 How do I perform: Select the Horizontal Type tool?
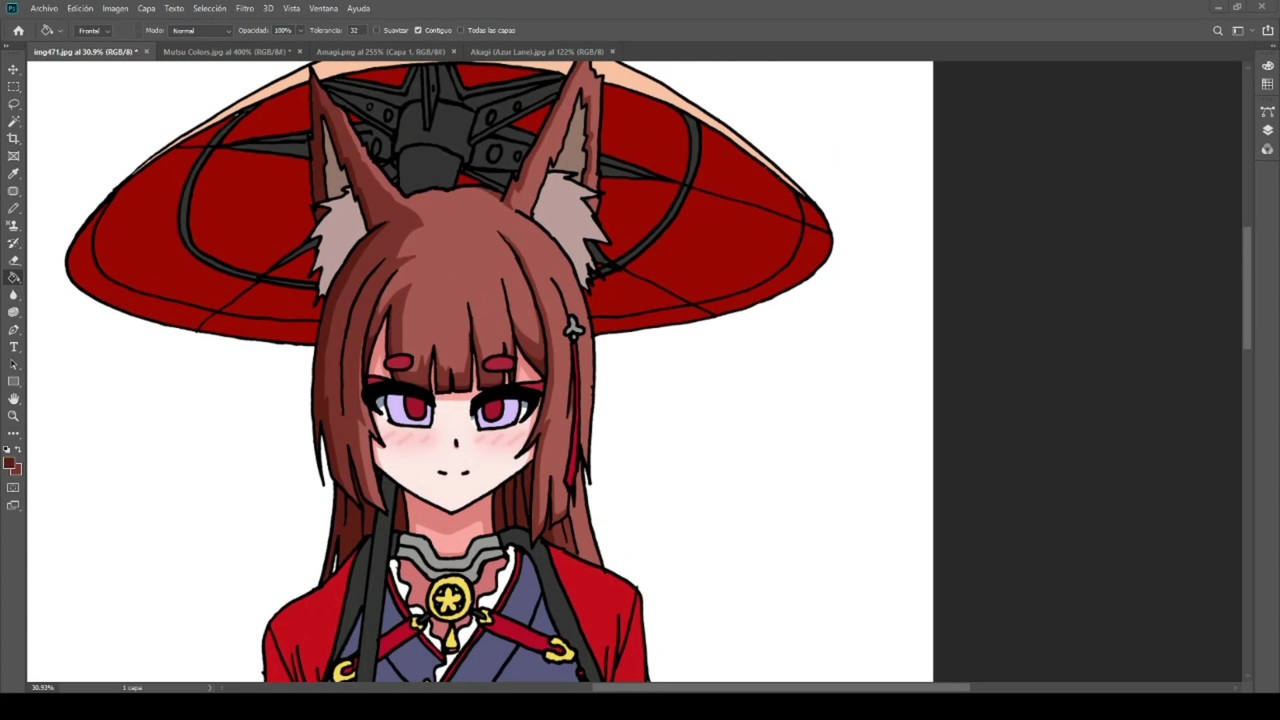[x=13, y=347]
